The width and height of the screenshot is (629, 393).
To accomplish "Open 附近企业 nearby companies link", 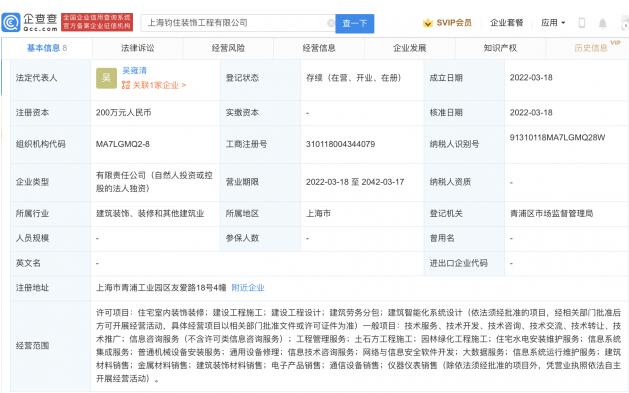I will 248,288.
